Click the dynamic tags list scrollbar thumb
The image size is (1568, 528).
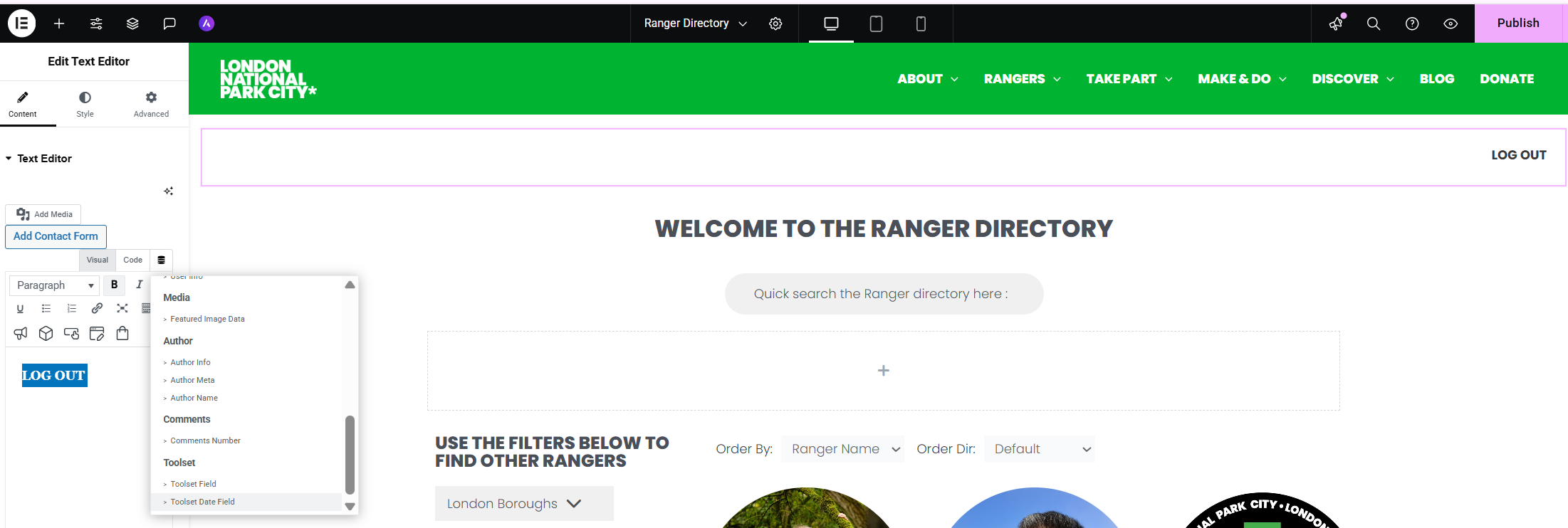(350, 454)
